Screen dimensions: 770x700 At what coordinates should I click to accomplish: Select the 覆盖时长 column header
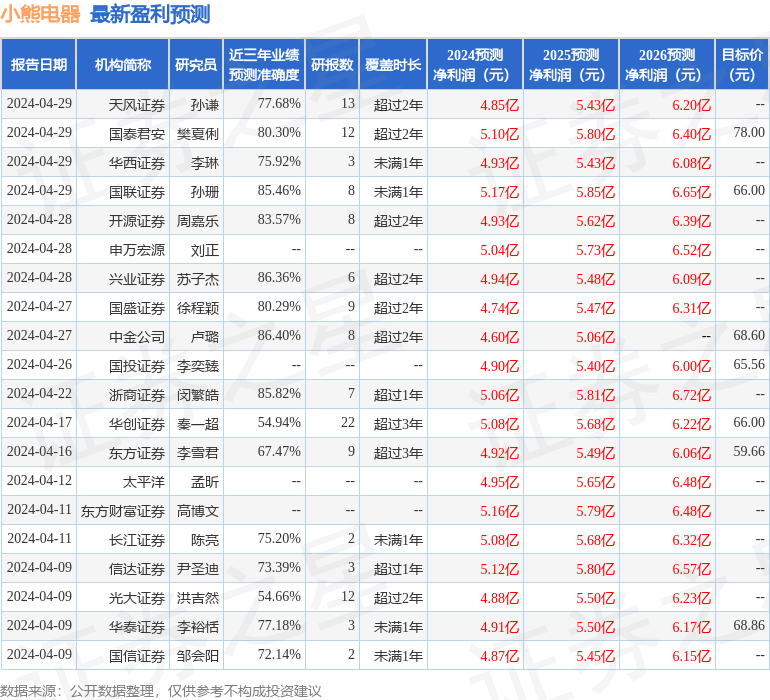(x=393, y=65)
